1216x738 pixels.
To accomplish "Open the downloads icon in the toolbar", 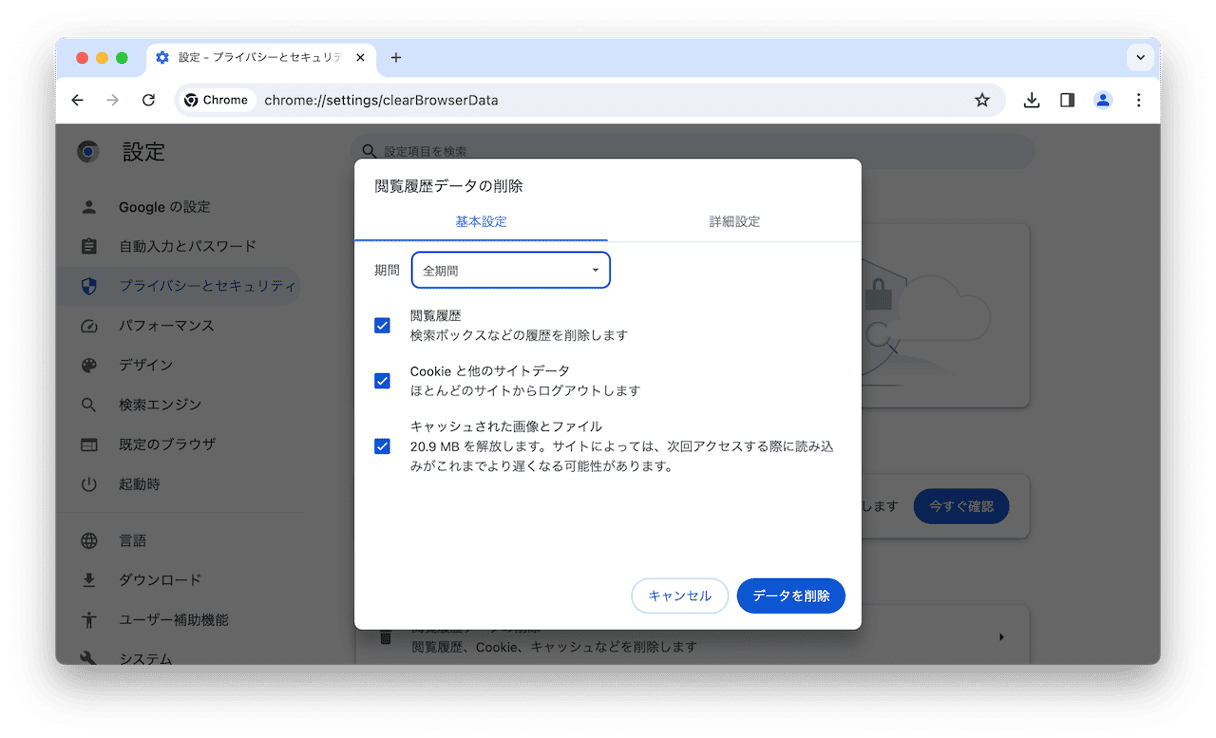I will click(1032, 100).
